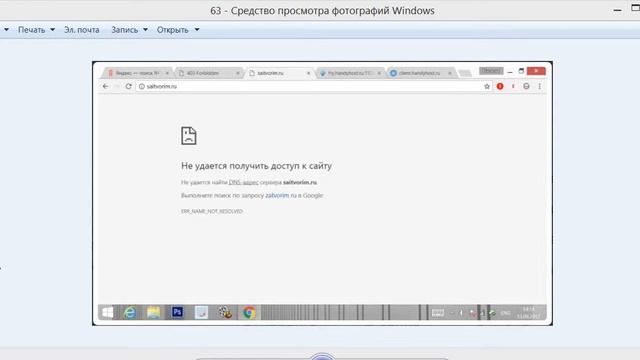Click the Windows Start button in pictured taskbar
640x360 pixels.
click(108, 313)
